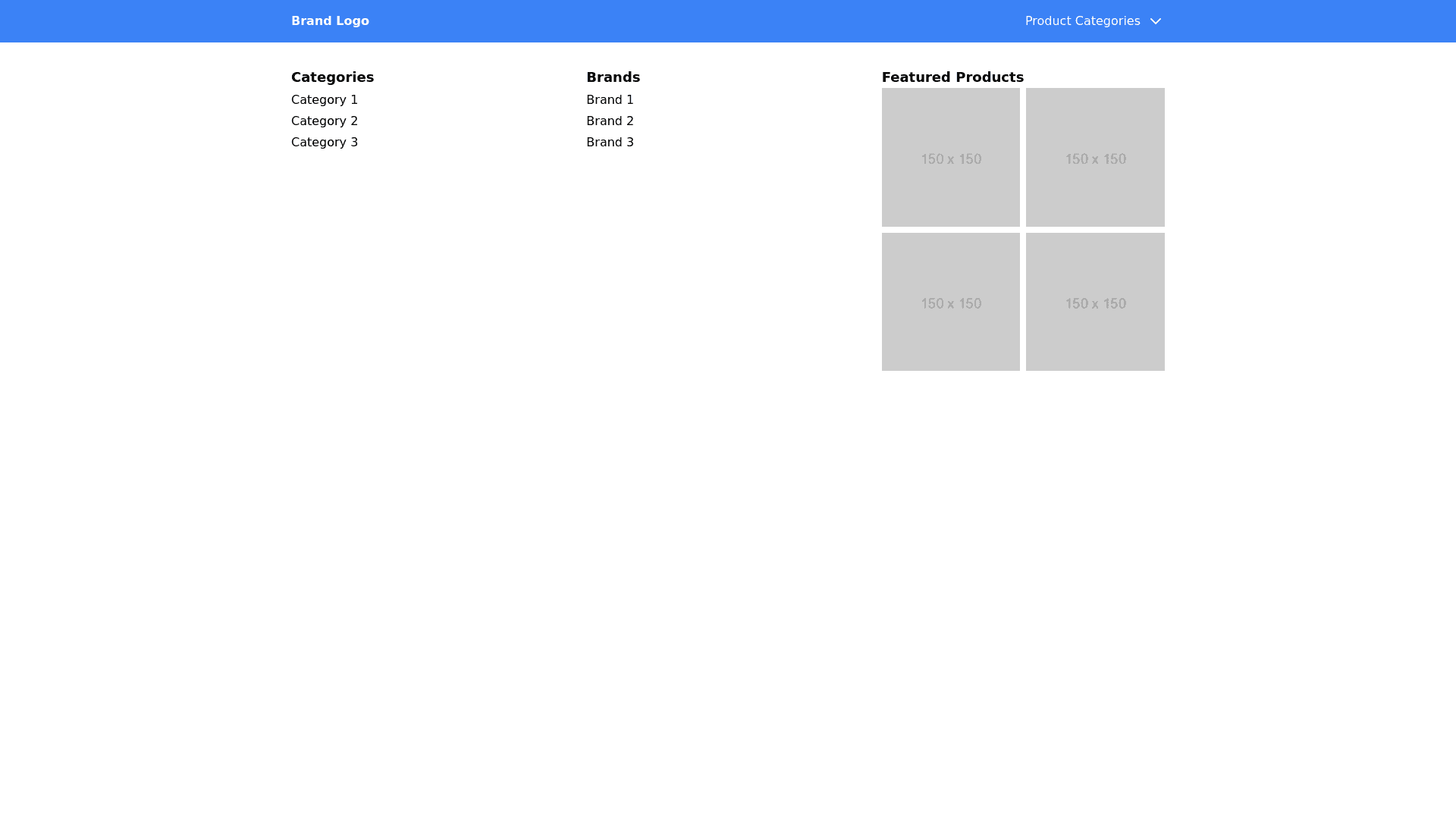Click the dropdown chevron beside Product Categories
This screenshot has width=1456, height=819.
[x=1155, y=21]
